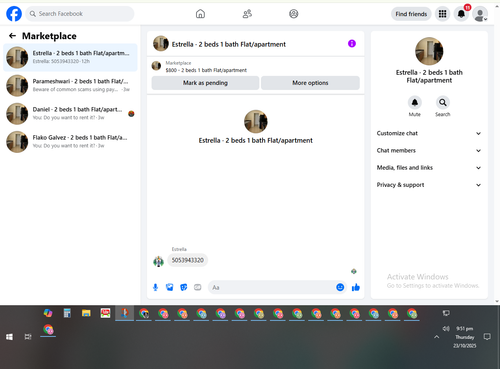Click the seen avatar on Daniel's chat row
This screenshot has width=500, height=369.
(x=131, y=114)
